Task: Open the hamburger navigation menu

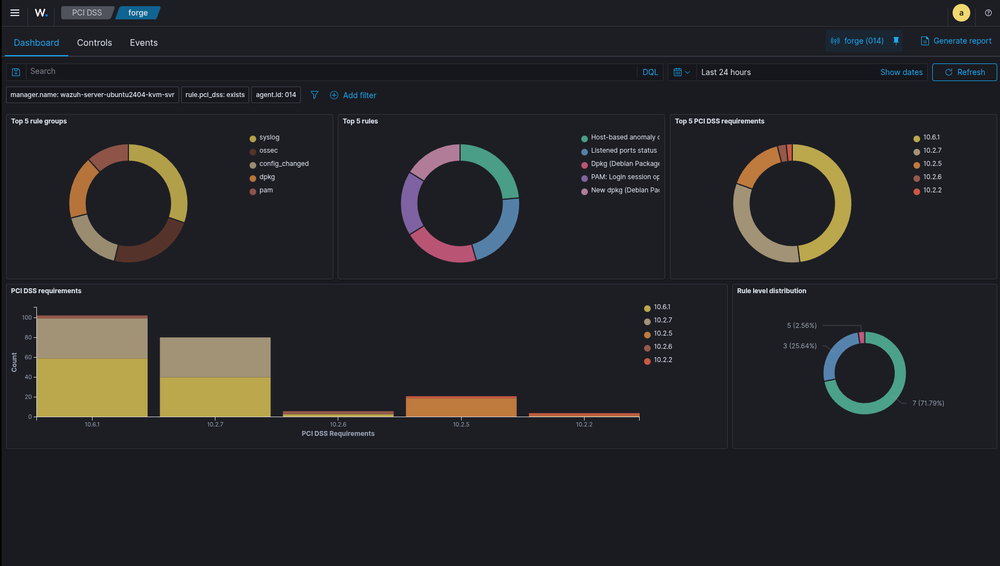Action: pyautogui.click(x=15, y=13)
